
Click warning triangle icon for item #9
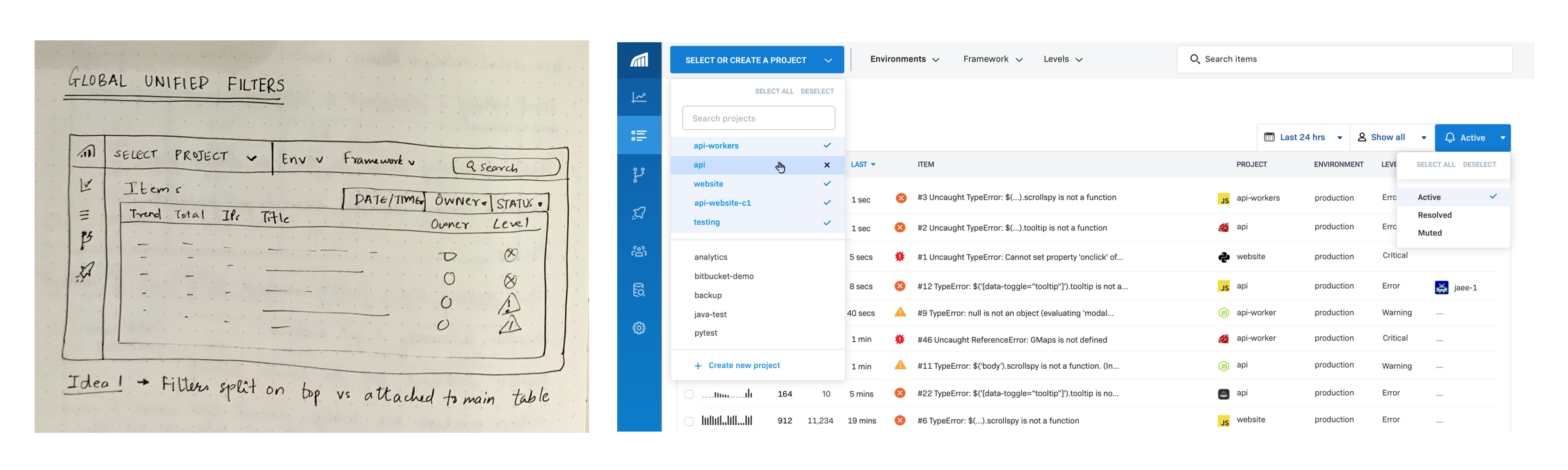tap(900, 312)
